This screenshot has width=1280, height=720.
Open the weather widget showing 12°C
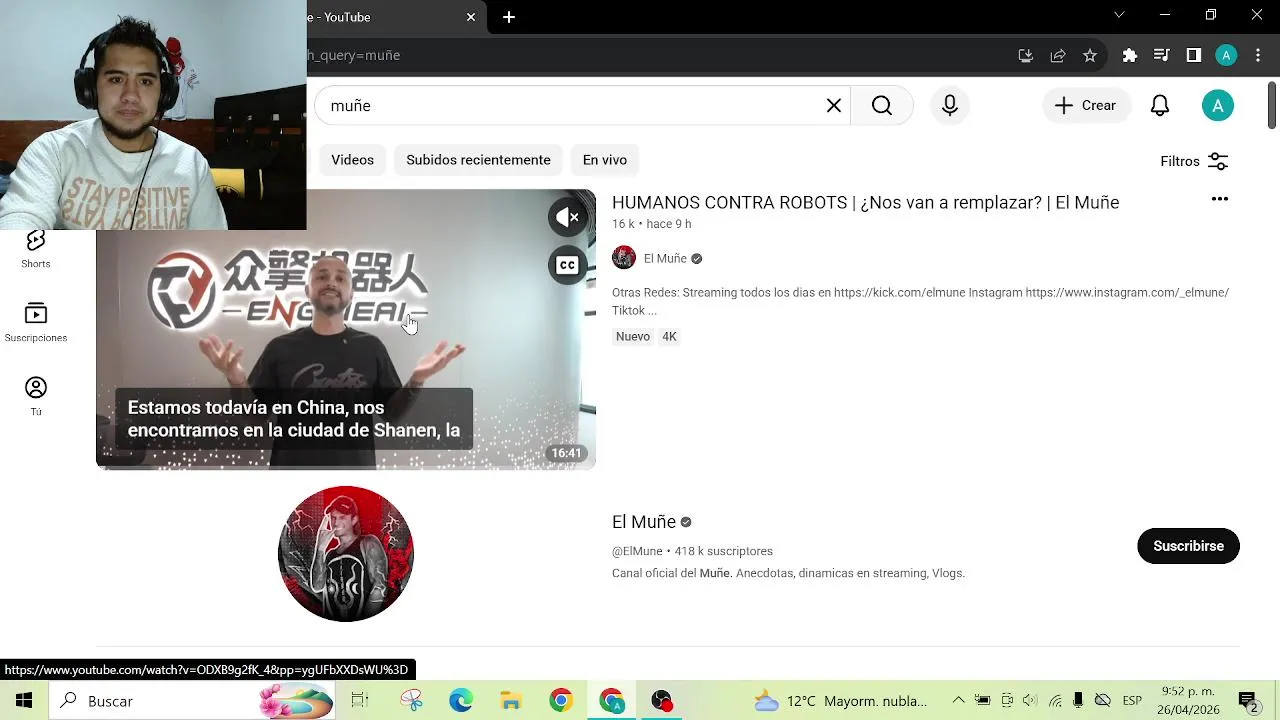tap(840, 701)
